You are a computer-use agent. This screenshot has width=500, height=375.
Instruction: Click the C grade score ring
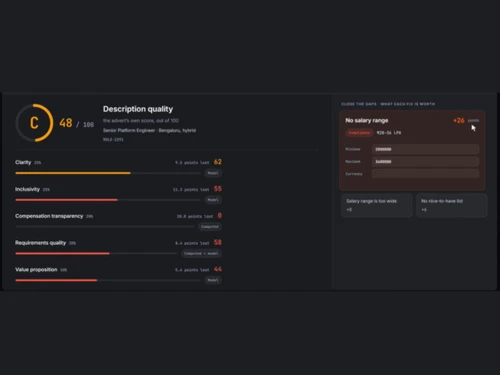pyautogui.click(x=34, y=123)
